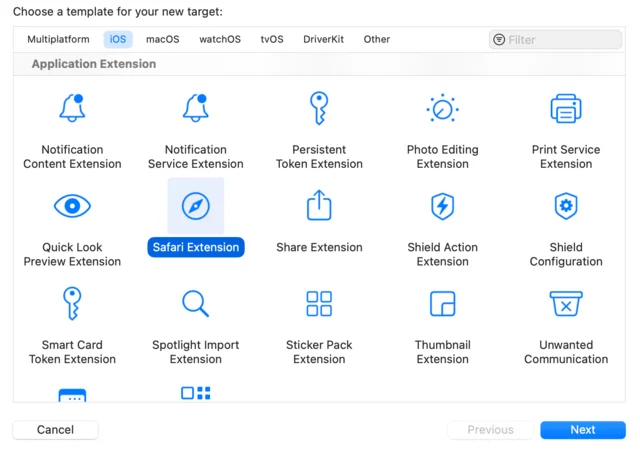Click the 'Thumbnail Extension' label

pyautogui.click(x=442, y=352)
